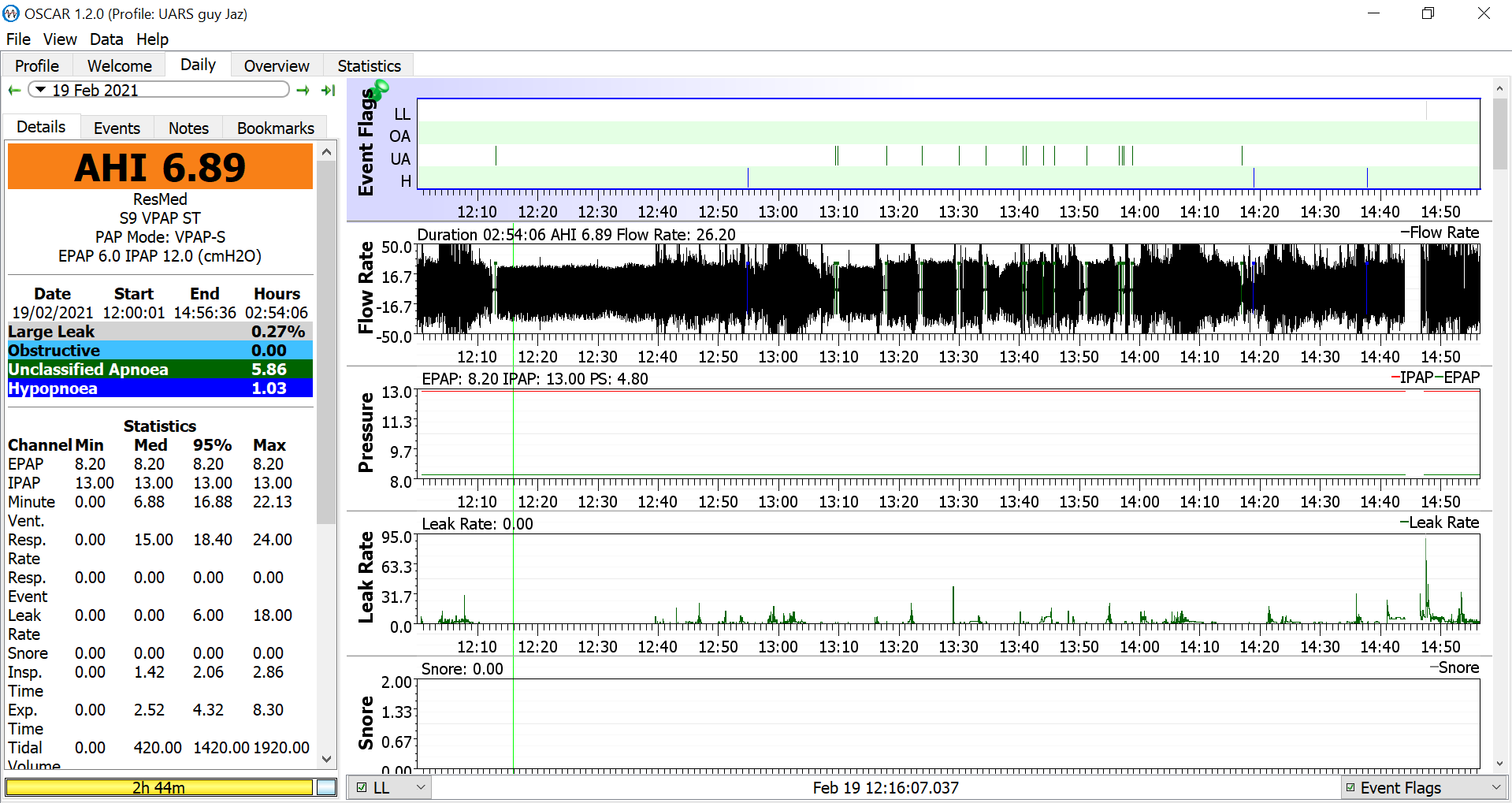Click the IPAP legend label in Pressure graph
Viewport: 1512px width, 803px height.
1412,377
